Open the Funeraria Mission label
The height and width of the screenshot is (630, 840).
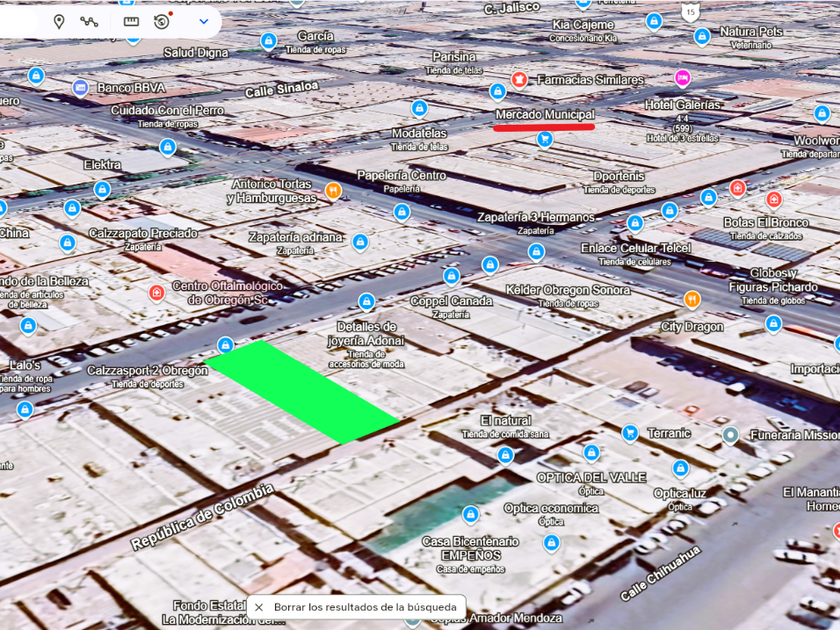[x=795, y=435]
